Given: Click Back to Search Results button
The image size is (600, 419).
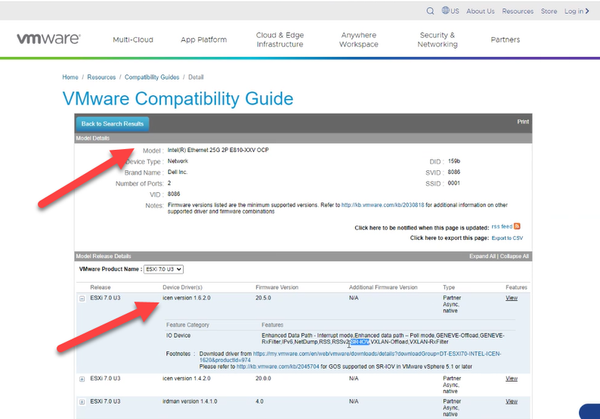Looking at the screenshot, I should point(113,123).
